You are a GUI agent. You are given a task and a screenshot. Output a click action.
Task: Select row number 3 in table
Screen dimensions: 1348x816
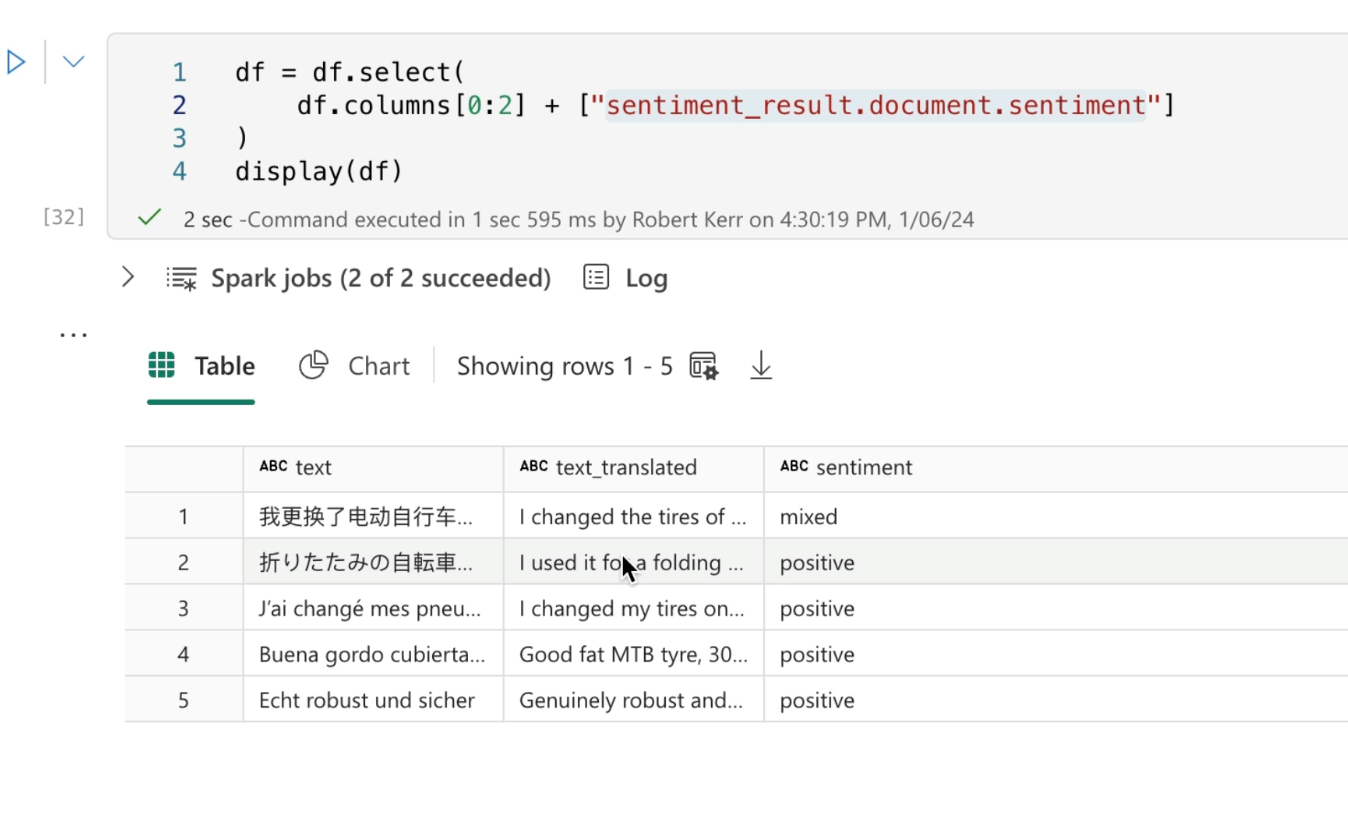tap(183, 609)
